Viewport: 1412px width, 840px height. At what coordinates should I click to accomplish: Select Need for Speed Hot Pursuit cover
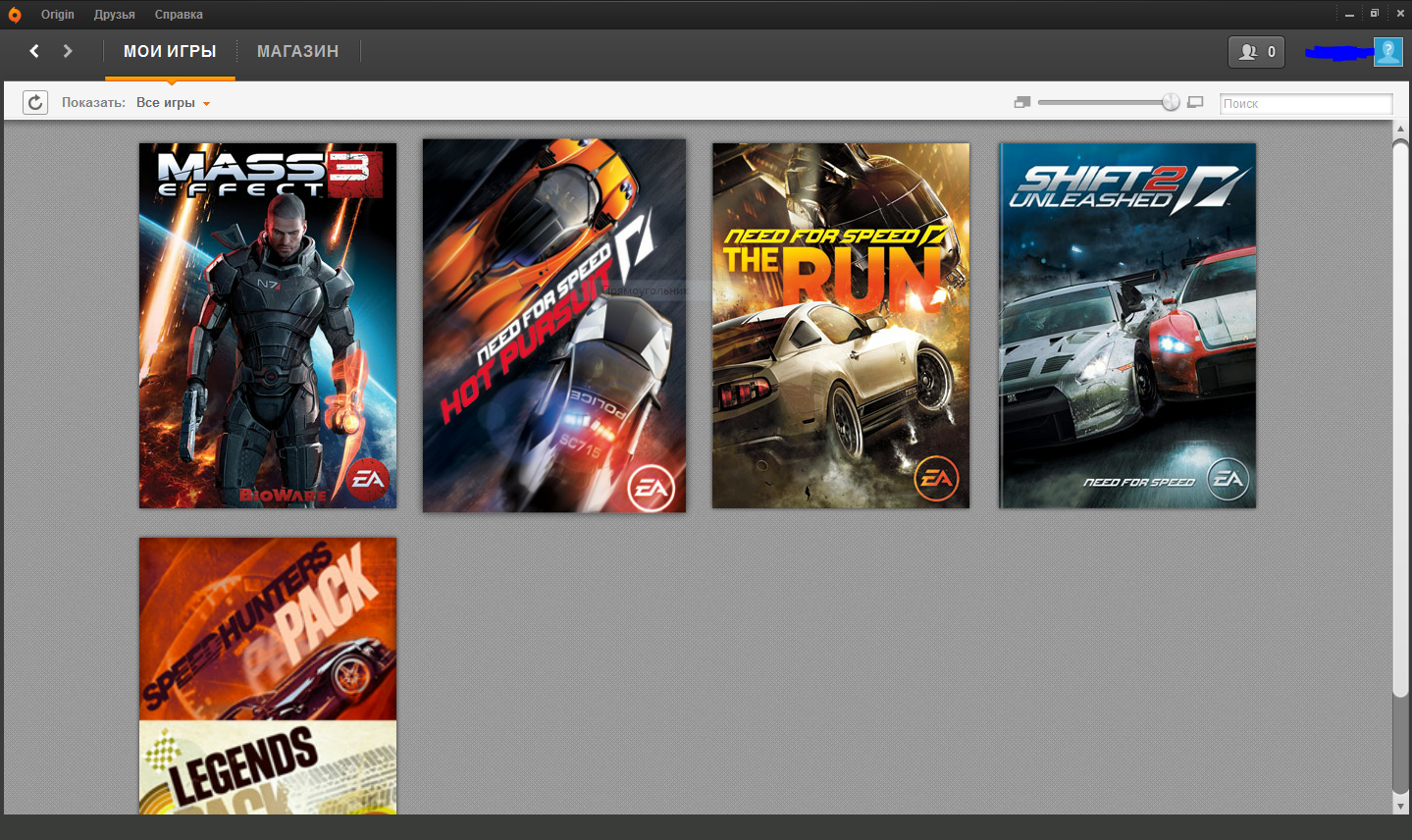[x=554, y=326]
